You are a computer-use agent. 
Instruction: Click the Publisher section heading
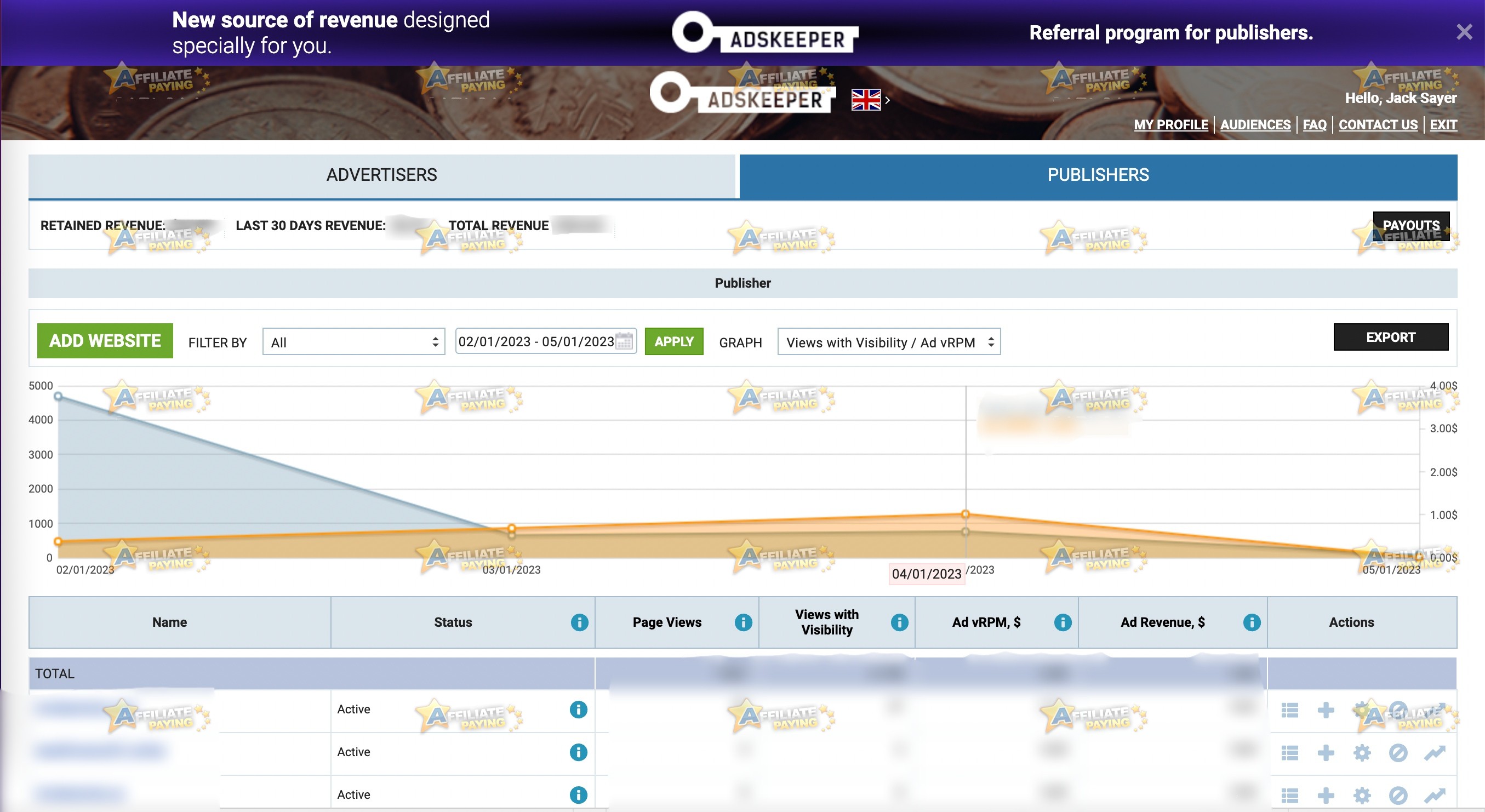(x=742, y=283)
